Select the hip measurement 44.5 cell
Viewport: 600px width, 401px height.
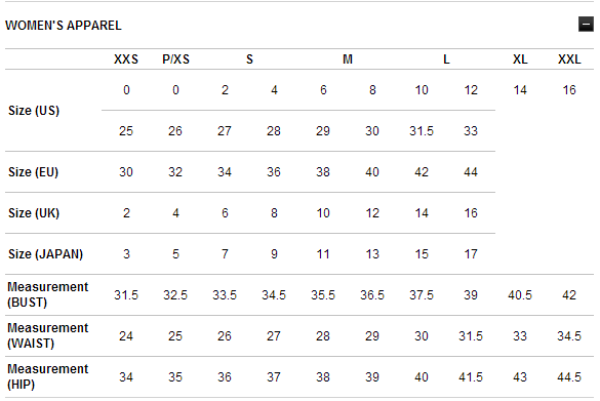[x=569, y=377]
